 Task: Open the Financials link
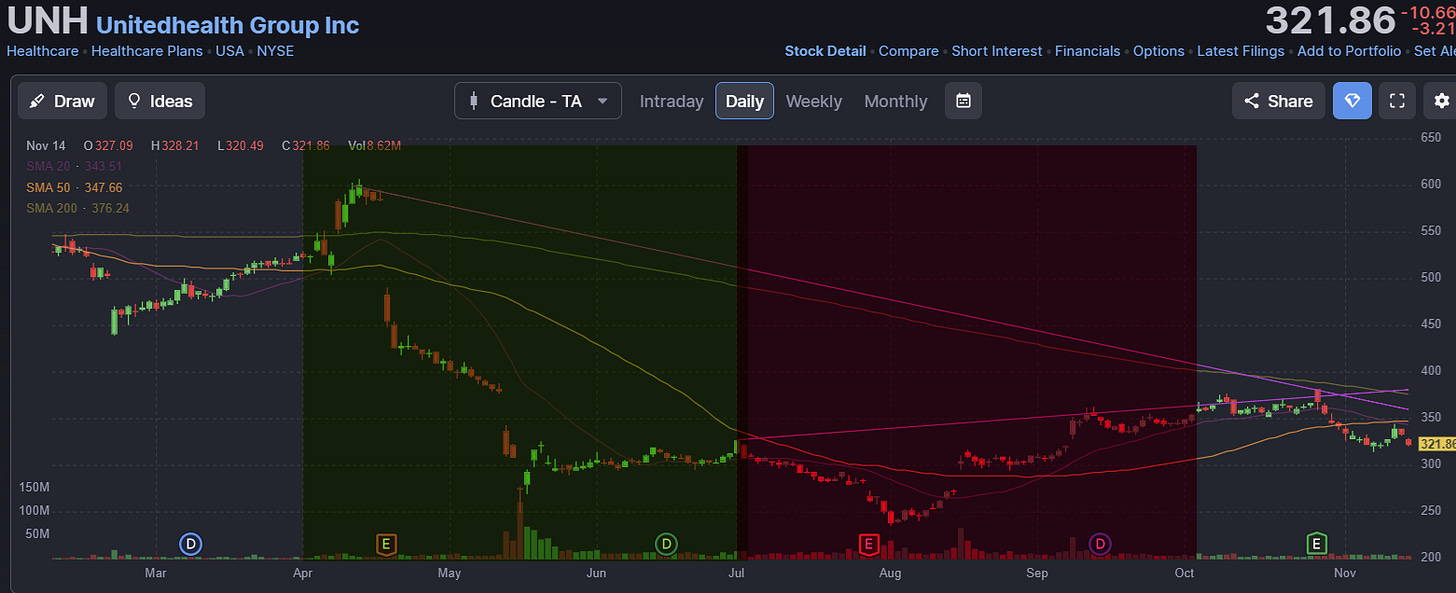[1088, 51]
